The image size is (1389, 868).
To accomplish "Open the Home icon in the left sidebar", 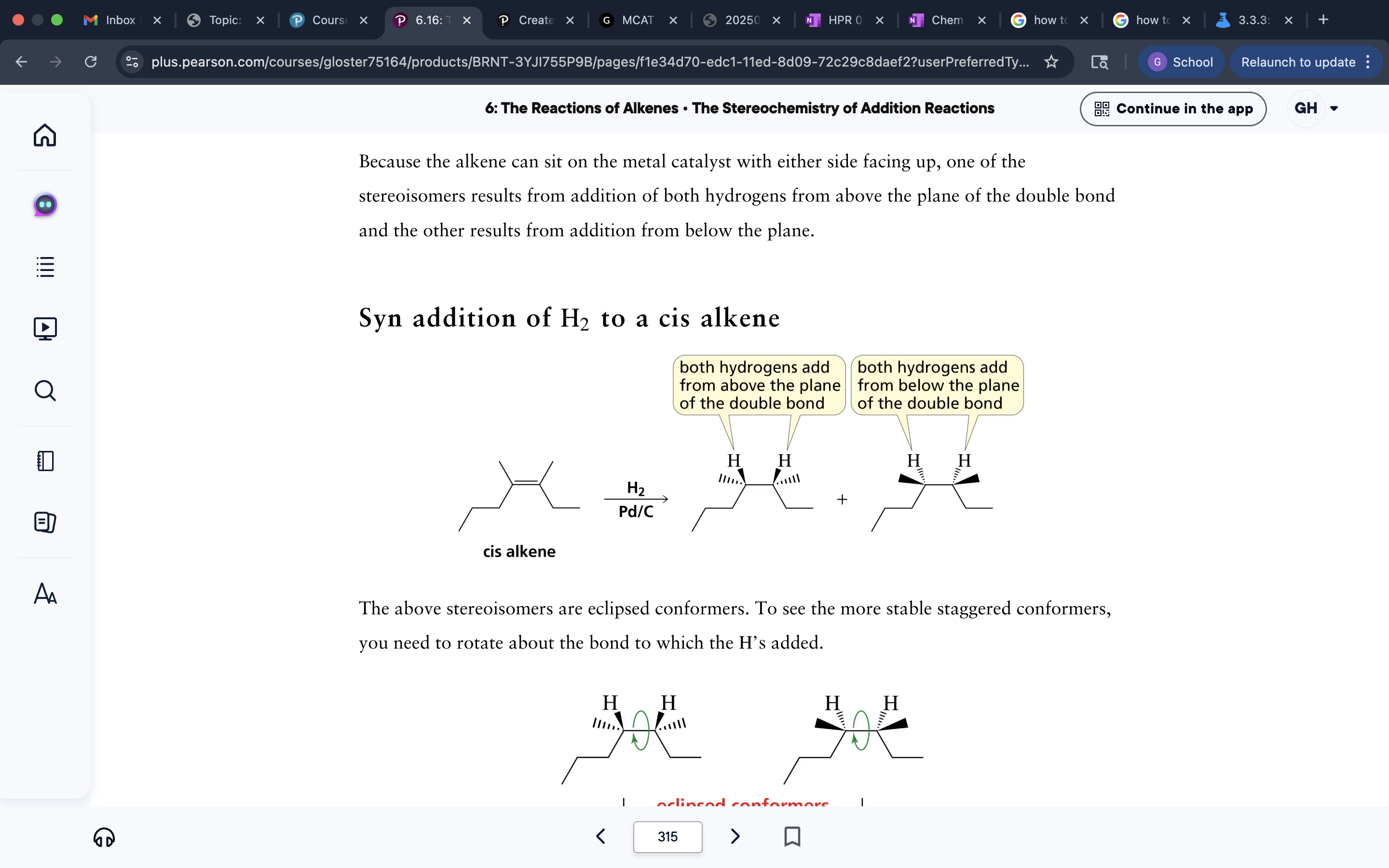I will pos(44,136).
